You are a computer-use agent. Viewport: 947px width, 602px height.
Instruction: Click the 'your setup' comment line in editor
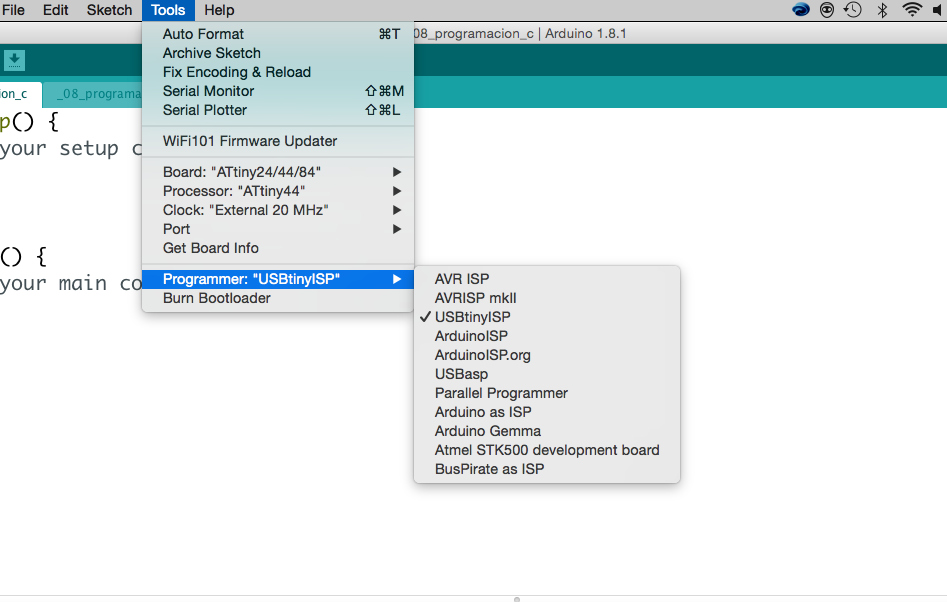71,149
